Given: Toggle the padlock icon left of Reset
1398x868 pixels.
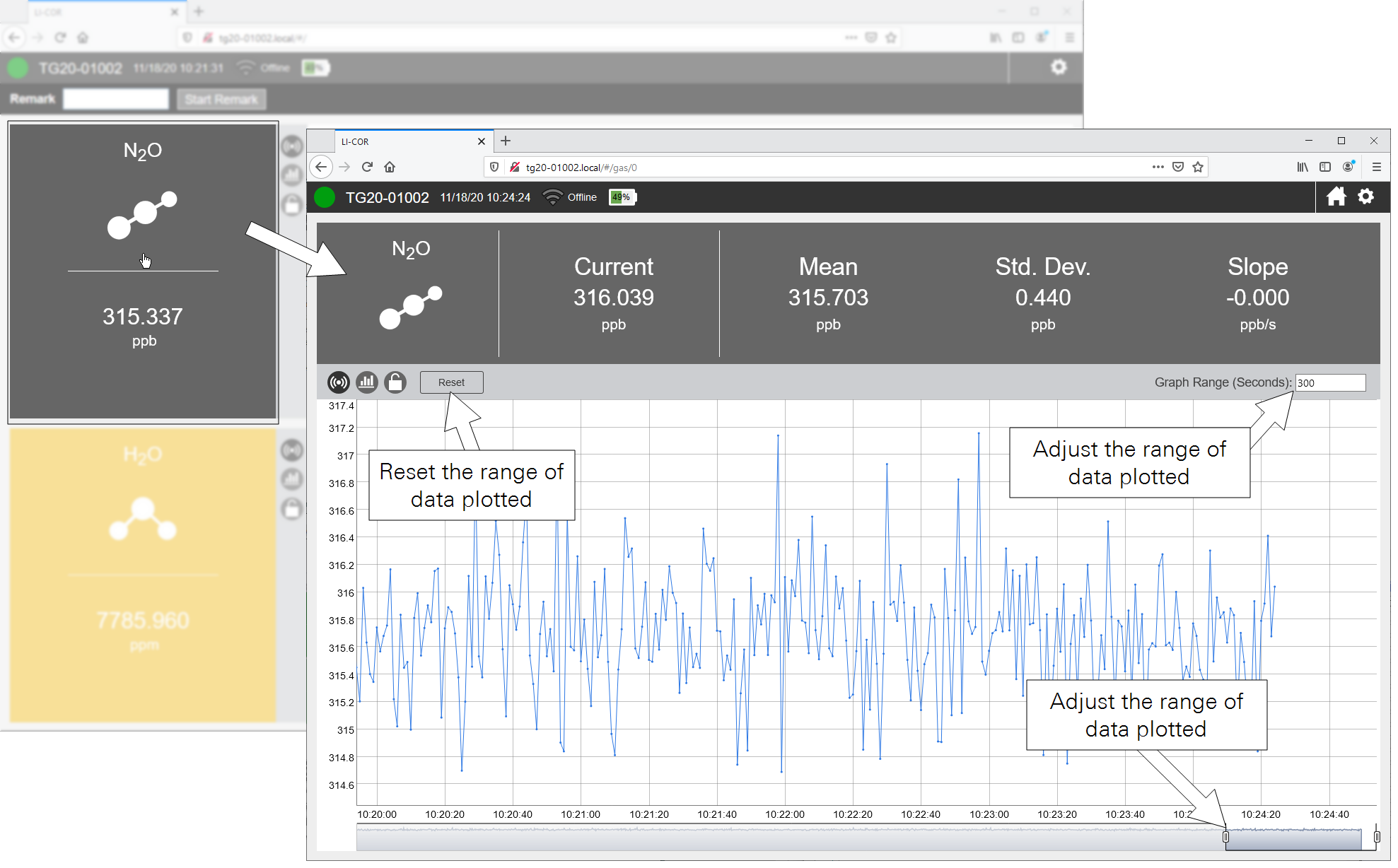Looking at the screenshot, I should pyautogui.click(x=395, y=382).
